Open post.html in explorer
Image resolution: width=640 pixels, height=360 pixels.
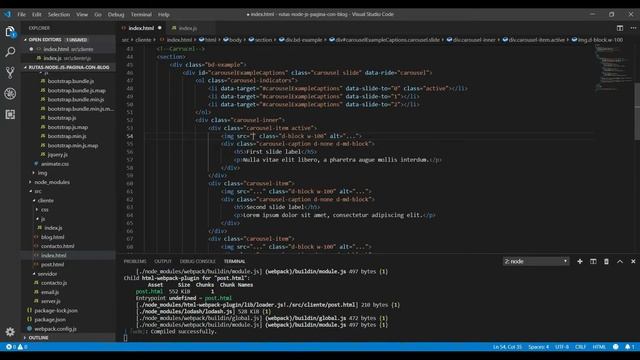point(52,264)
